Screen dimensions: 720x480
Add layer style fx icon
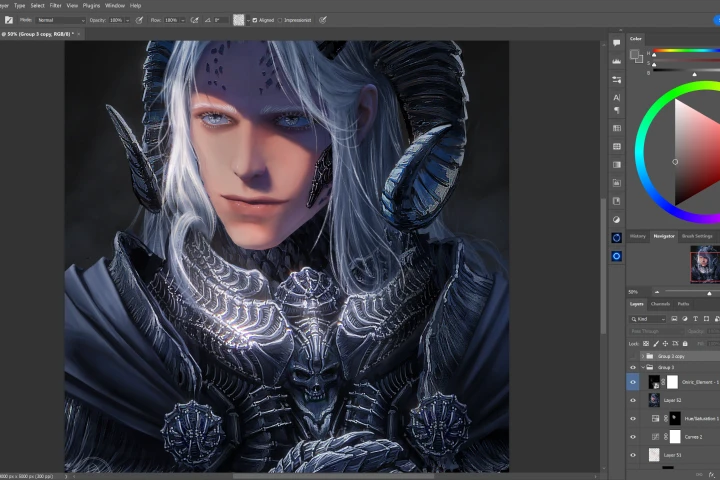tap(712, 474)
